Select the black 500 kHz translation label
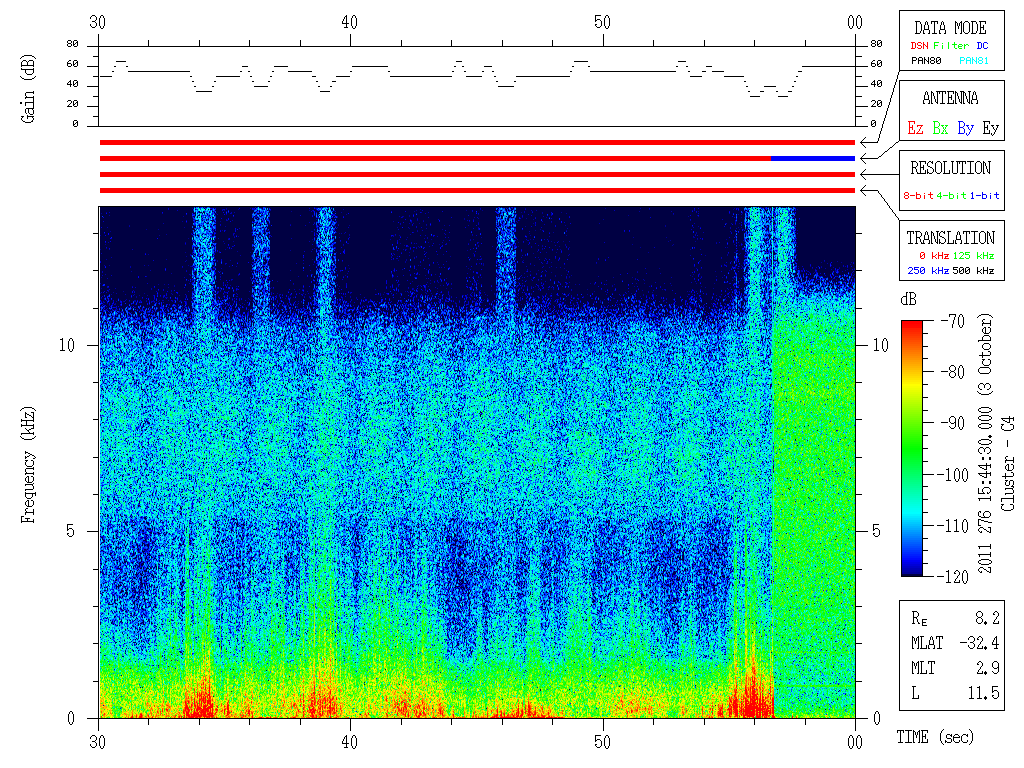 pyautogui.click(x=973, y=270)
